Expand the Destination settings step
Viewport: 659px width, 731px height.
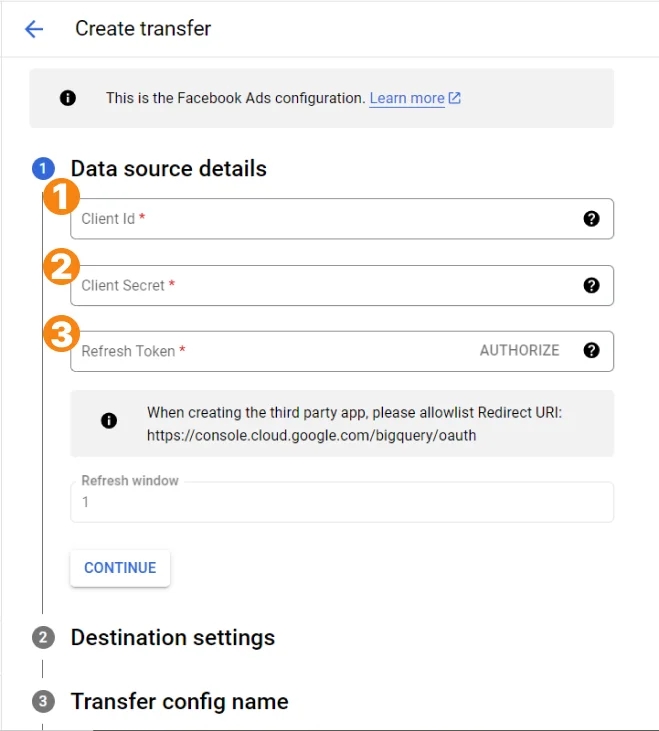(x=172, y=637)
